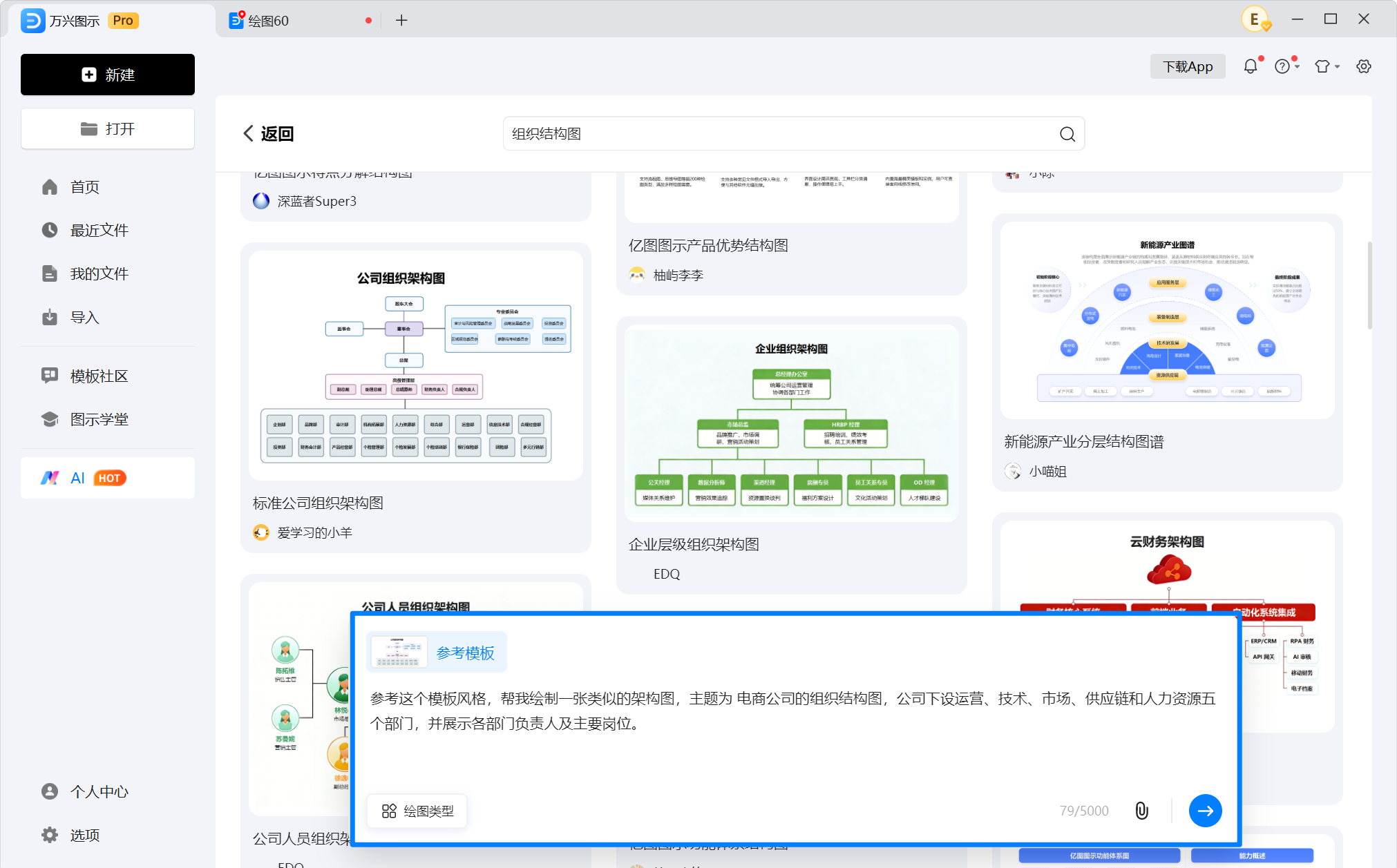Click author 柚屿李李
Image resolution: width=1397 pixels, height=868 pixels.
pos(678,276)
